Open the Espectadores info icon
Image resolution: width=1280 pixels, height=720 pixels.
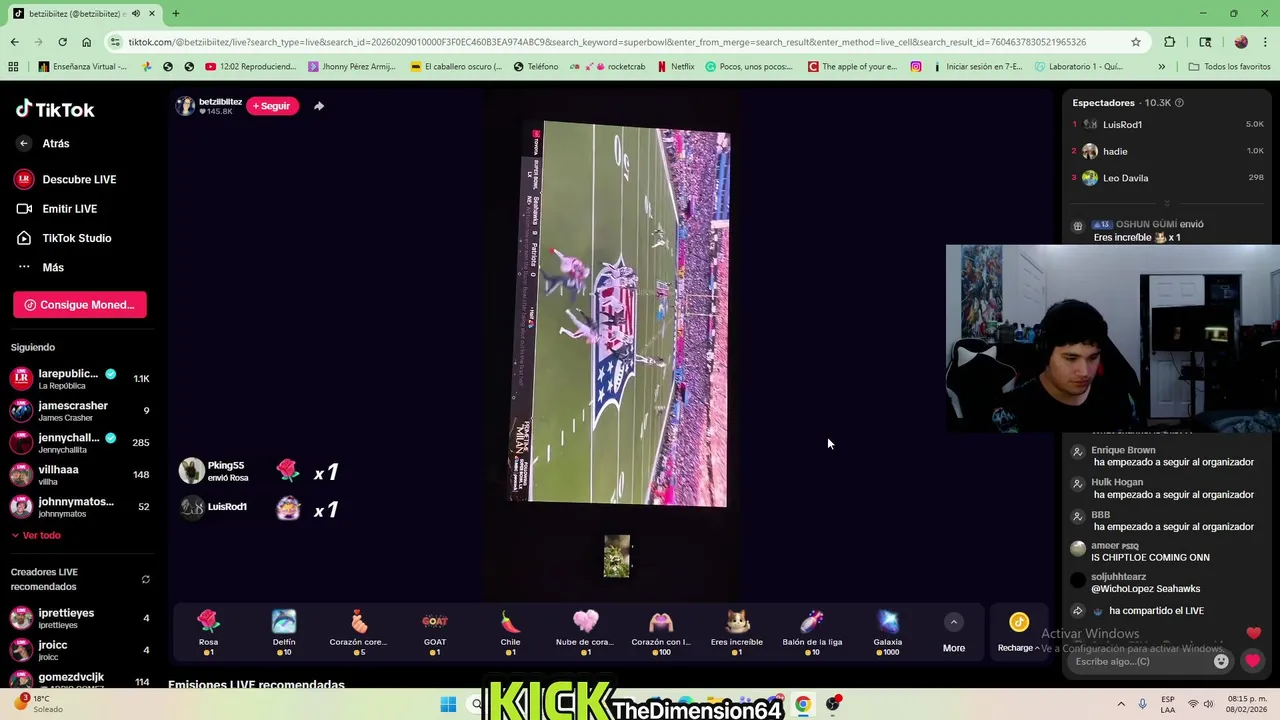point(1179,103)
